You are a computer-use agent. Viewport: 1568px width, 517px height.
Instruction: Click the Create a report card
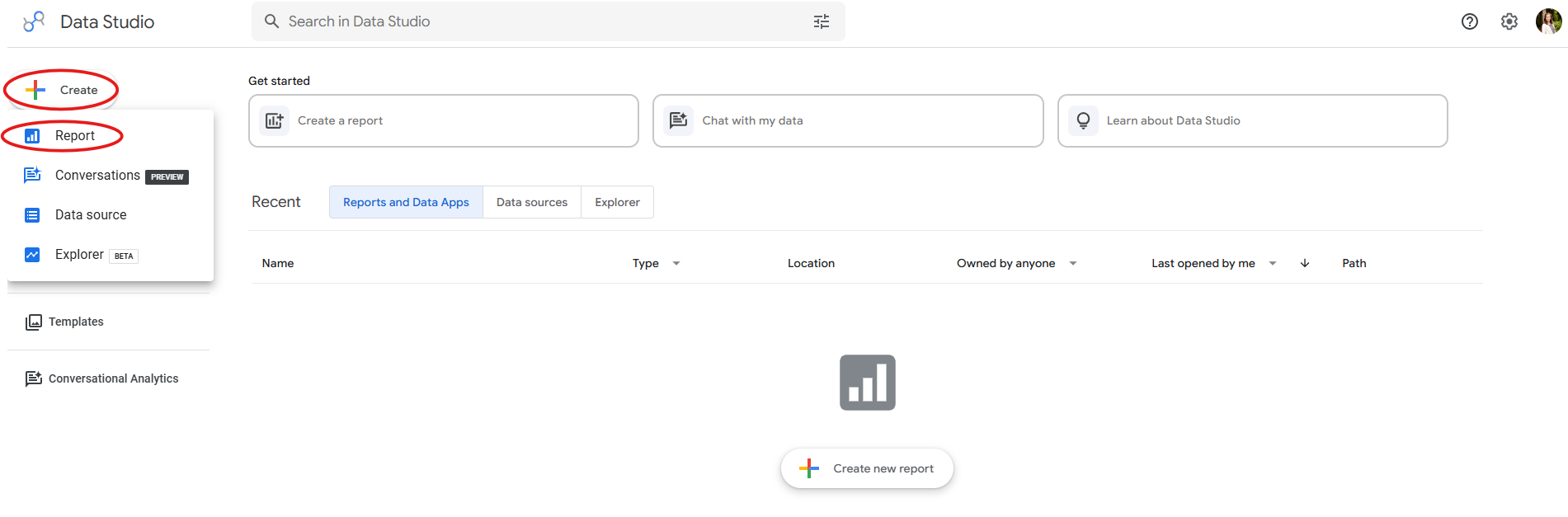coord(444,120)
